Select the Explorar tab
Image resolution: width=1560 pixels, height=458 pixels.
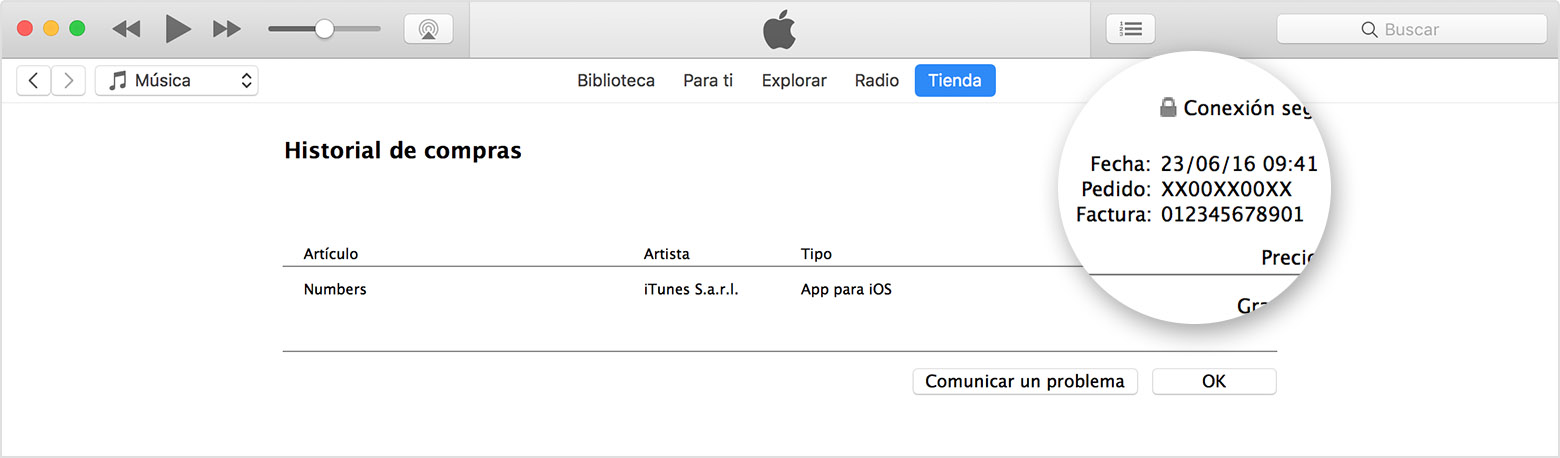click(794, 81)
